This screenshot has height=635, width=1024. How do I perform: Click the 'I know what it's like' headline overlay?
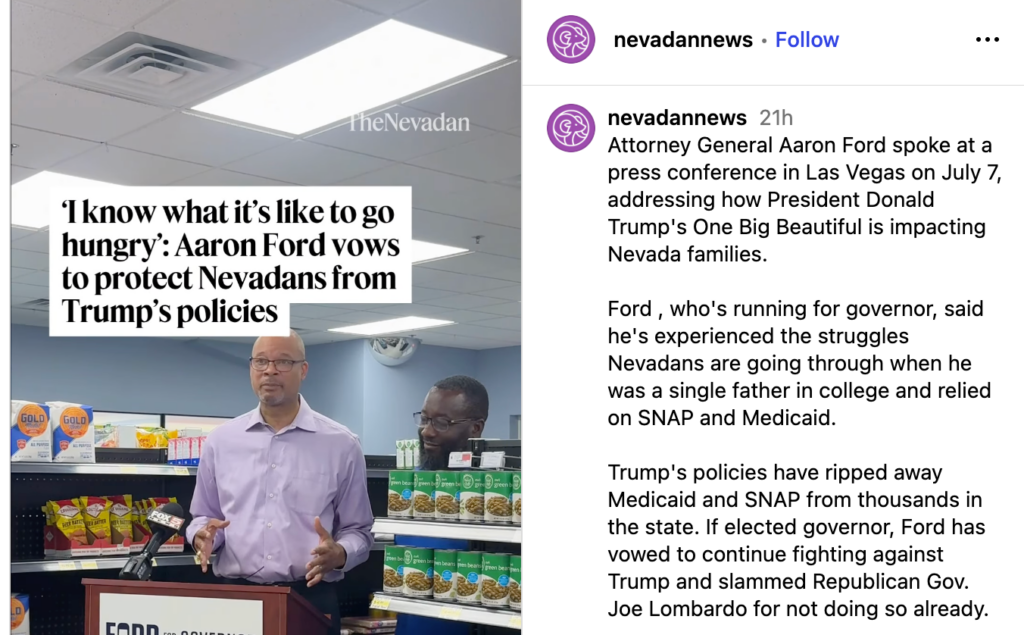(x=230, y=261)
